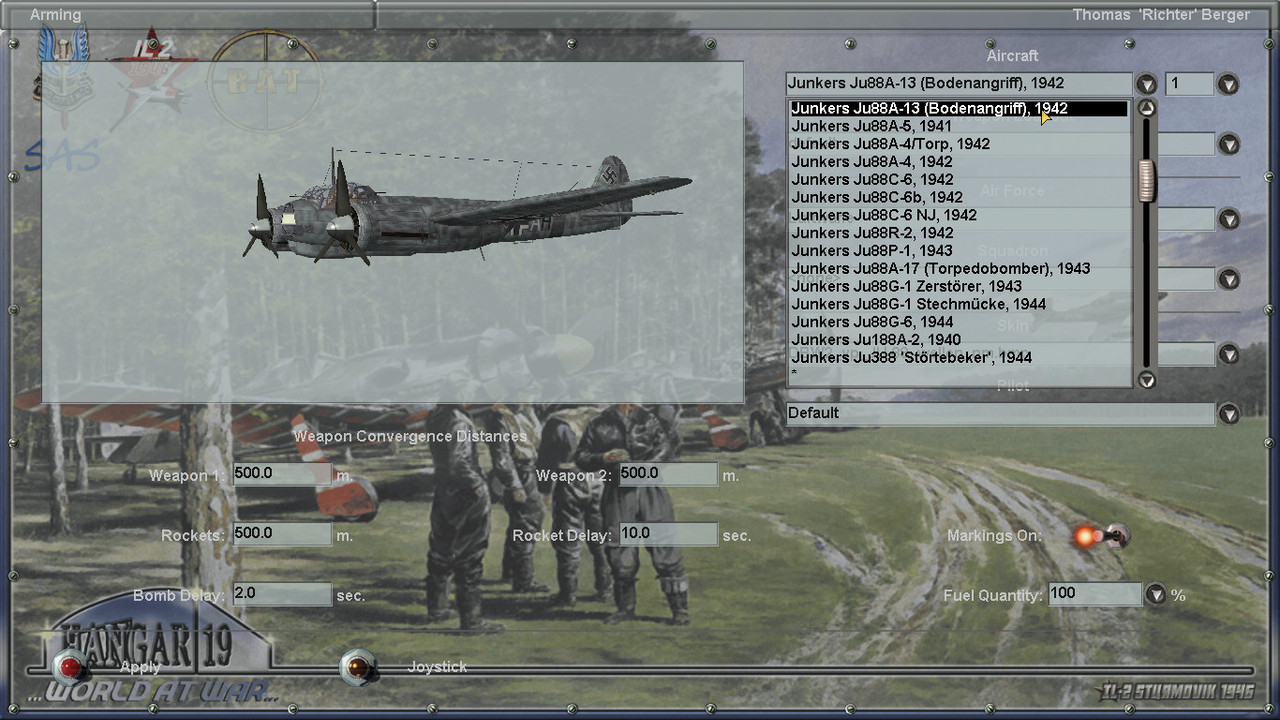
Task: Click the list scrollbar down arrow
Action: [x=1147, y=379]
